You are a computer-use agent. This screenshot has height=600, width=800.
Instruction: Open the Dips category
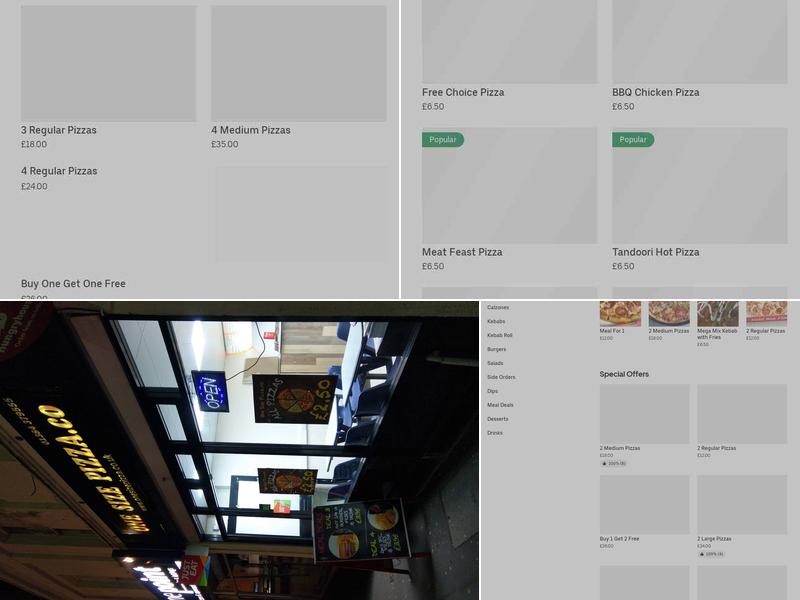(x=493, y=391)
